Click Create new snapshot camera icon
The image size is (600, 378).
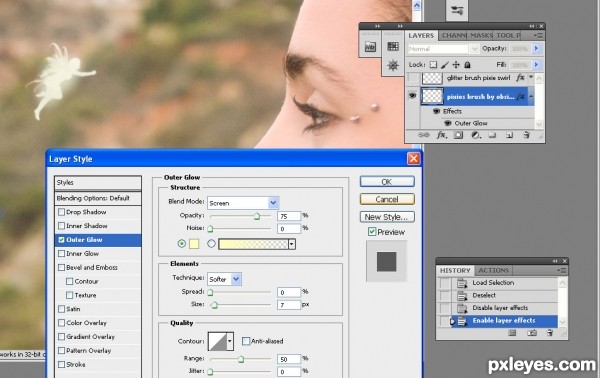(532, 333)
